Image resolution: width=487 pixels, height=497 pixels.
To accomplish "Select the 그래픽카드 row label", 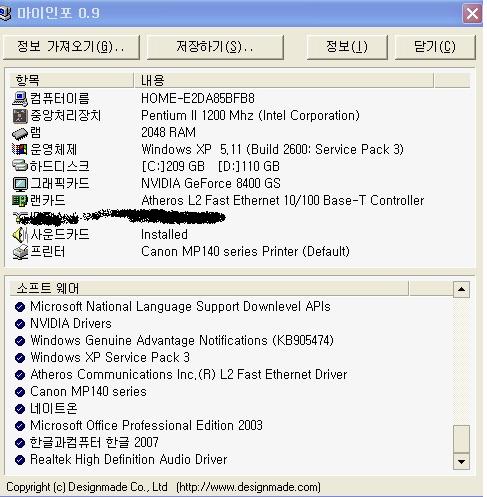I will click(x=60, y=183).
